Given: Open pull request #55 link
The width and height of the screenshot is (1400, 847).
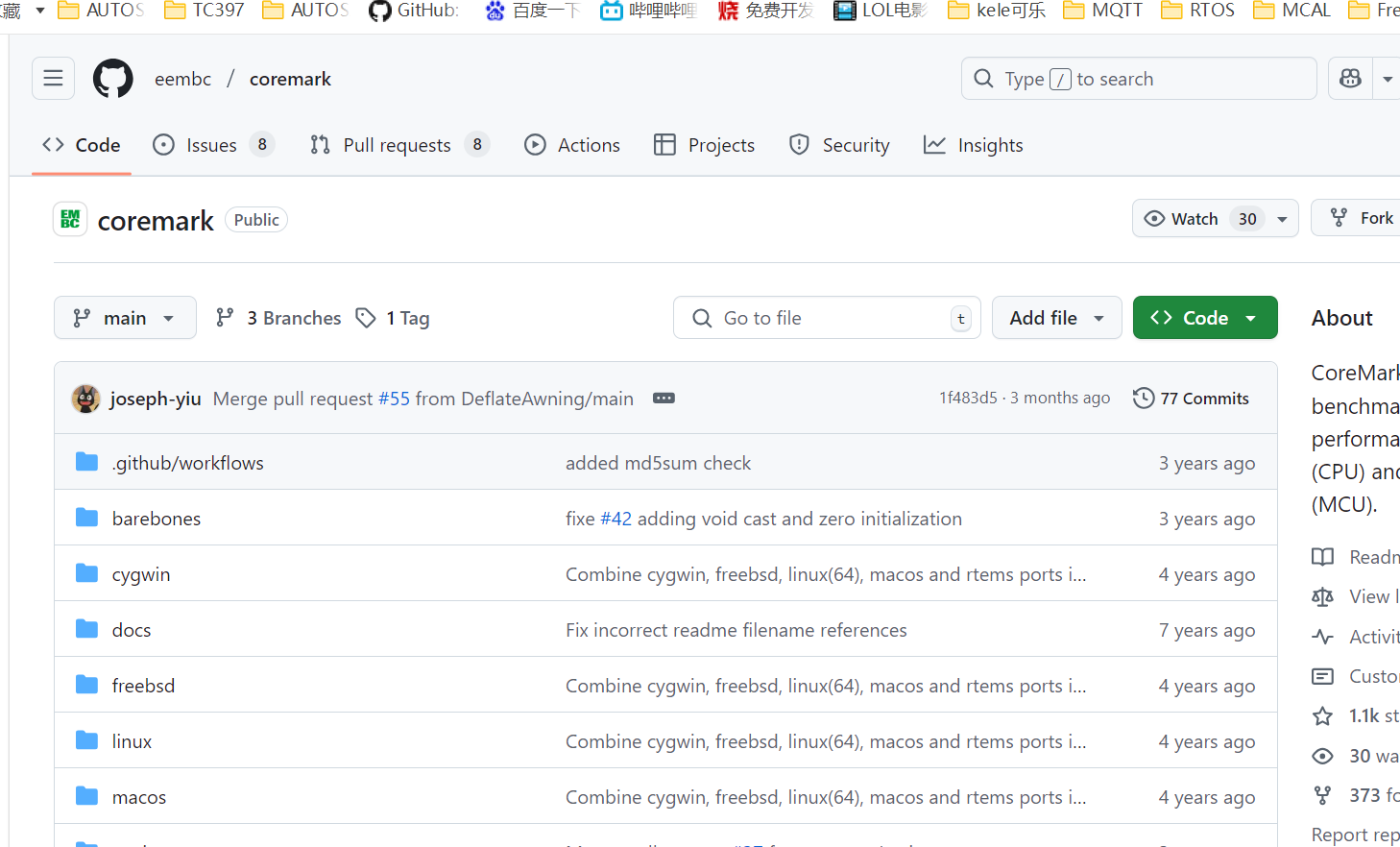Looking at the screenshot, I should tap(394, 399).
